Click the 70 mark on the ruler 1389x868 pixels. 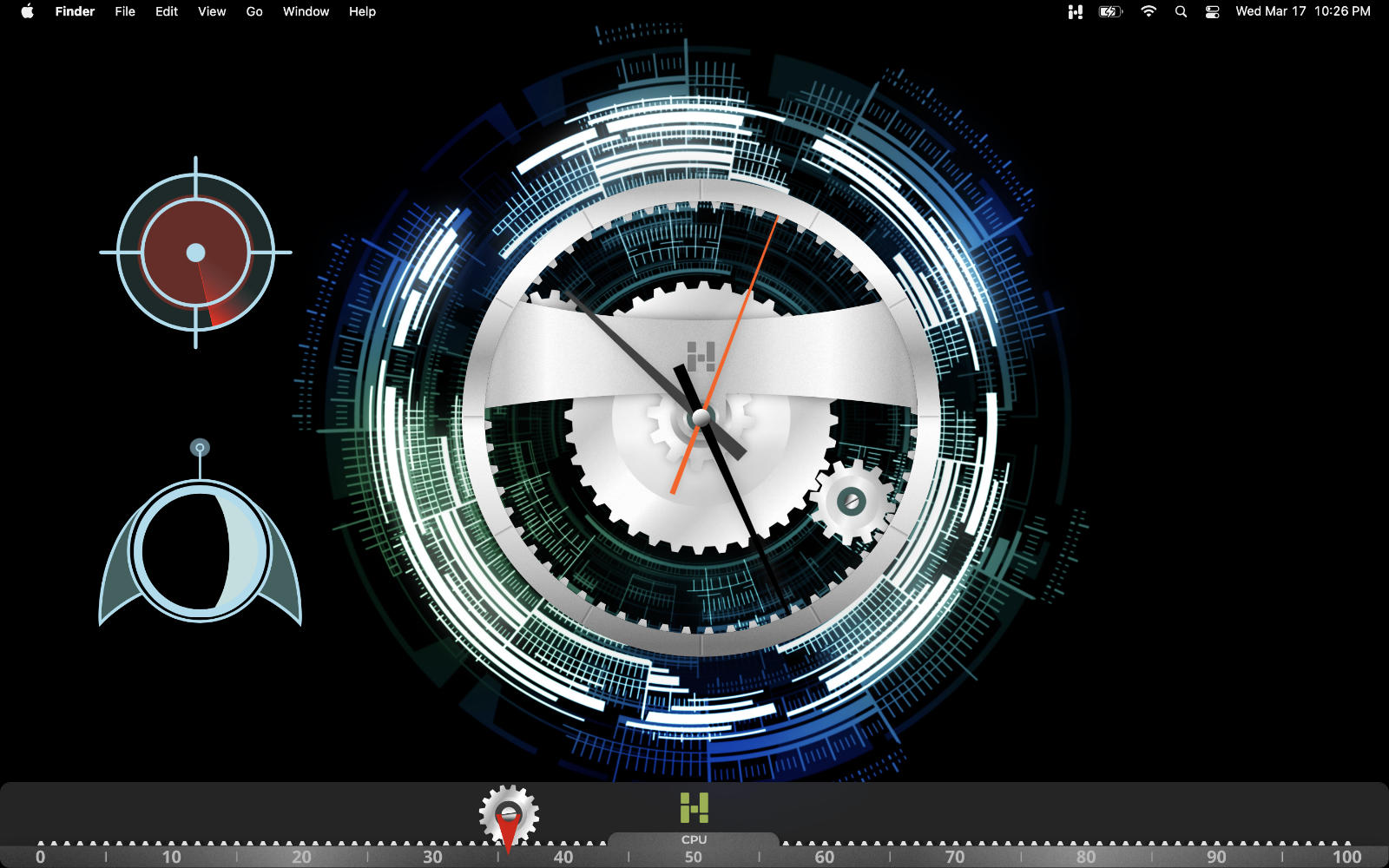coord(954,857)
